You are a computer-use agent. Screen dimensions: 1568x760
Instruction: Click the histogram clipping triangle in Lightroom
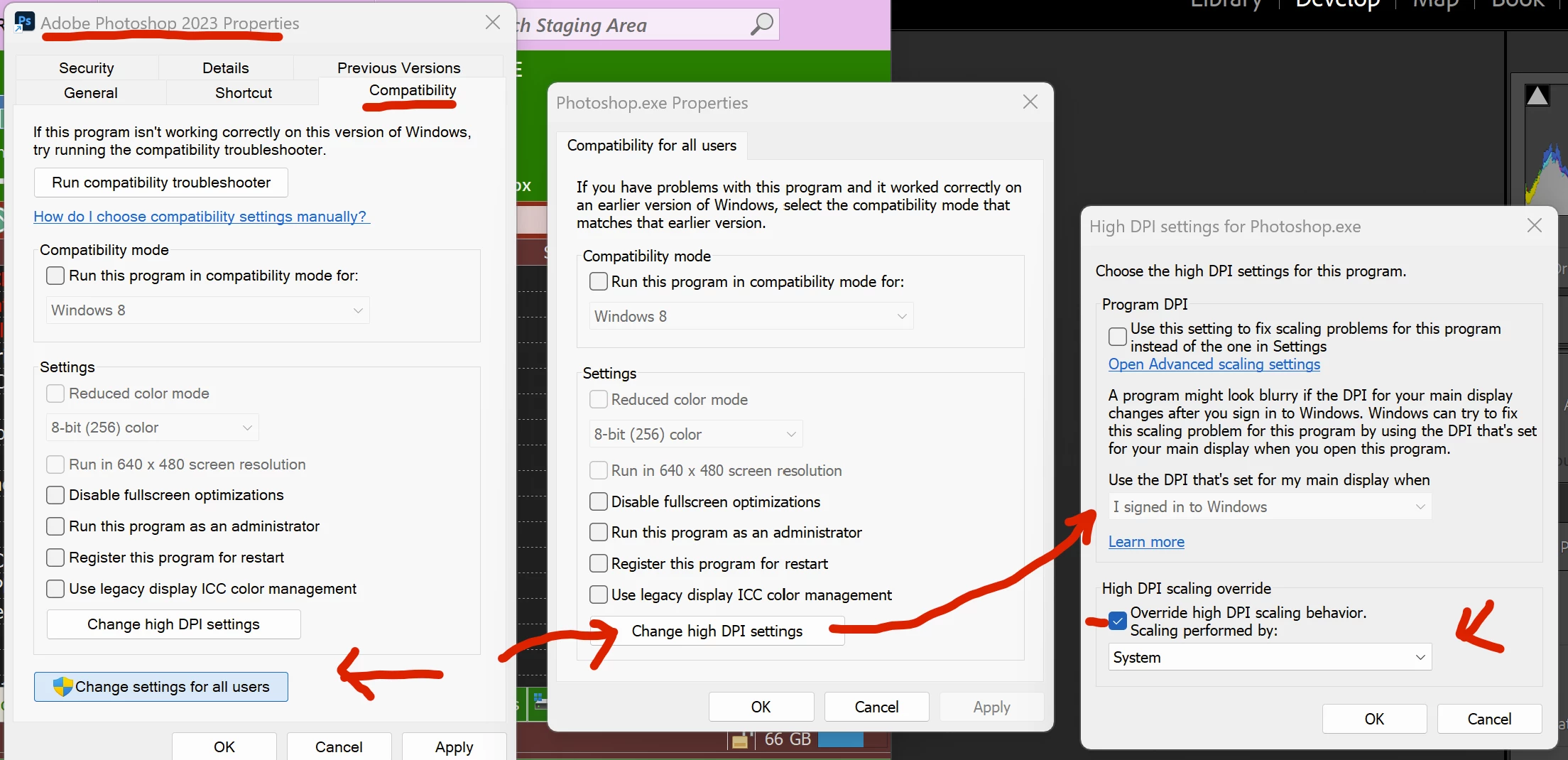pos(1537,95)
